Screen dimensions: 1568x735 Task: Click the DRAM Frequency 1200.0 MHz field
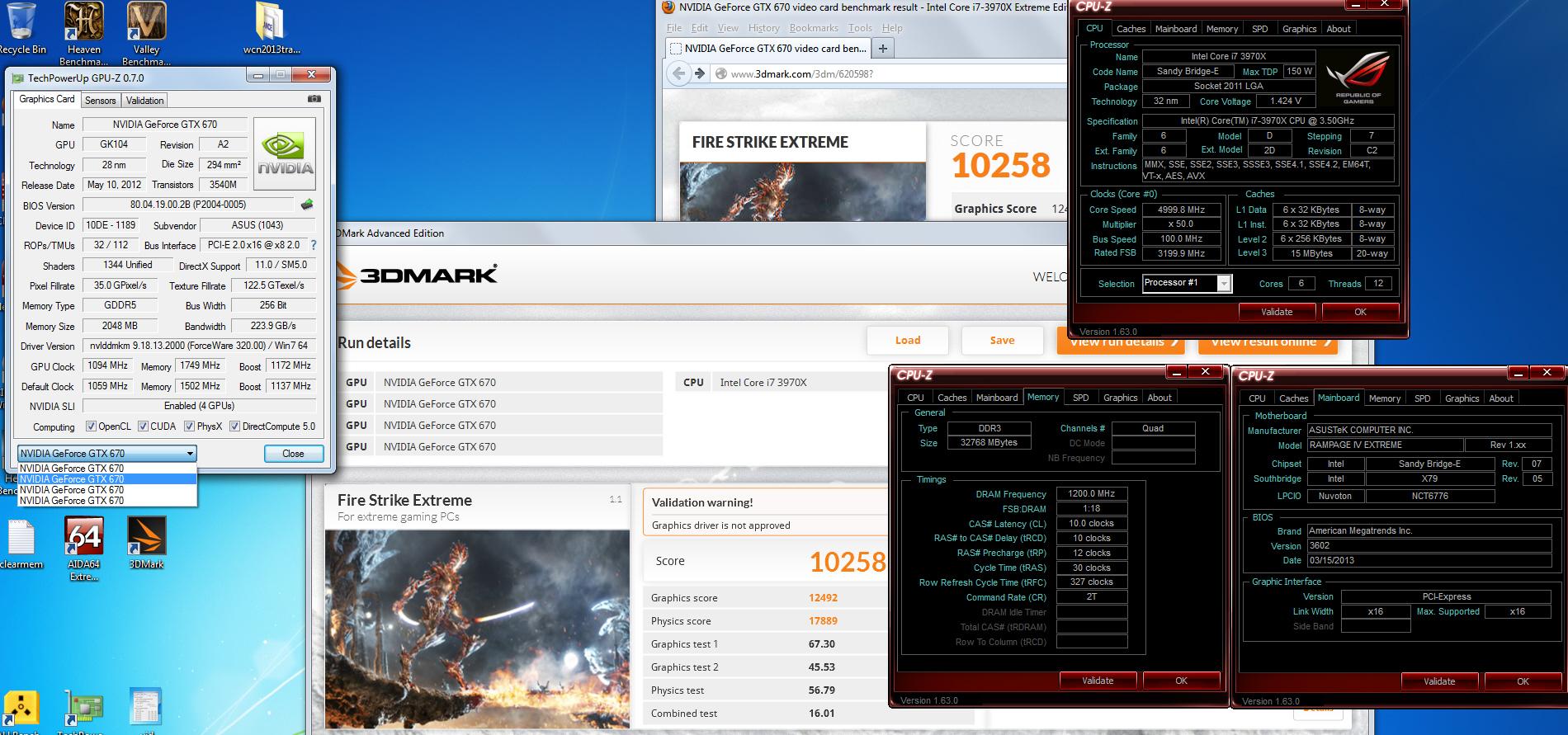pyautogui.click(x=1091, y=493)
